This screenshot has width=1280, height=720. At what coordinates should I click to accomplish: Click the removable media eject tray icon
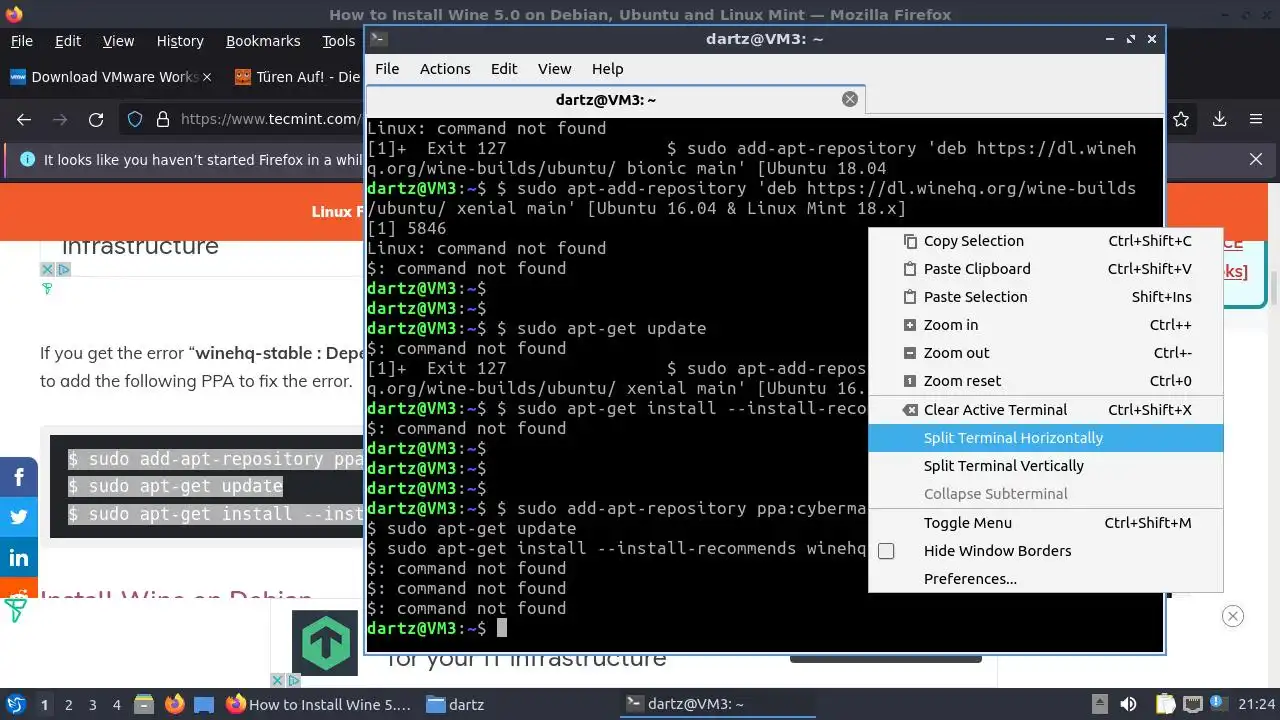[x=1099, y=704]
